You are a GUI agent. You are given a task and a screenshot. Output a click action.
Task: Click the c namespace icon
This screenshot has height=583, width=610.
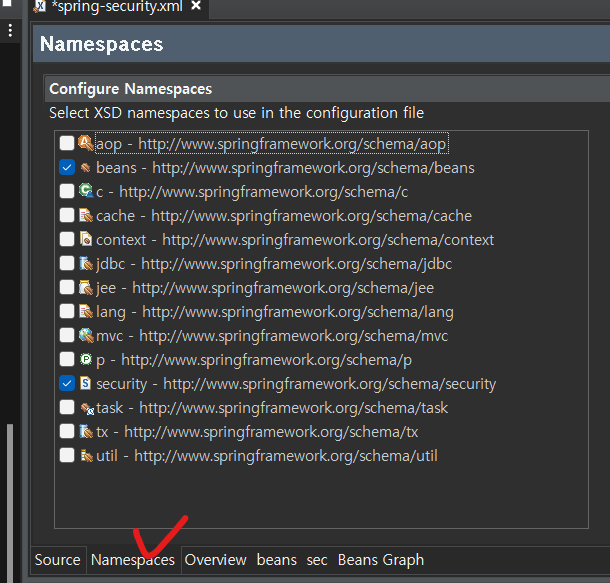tap(86, 191)
